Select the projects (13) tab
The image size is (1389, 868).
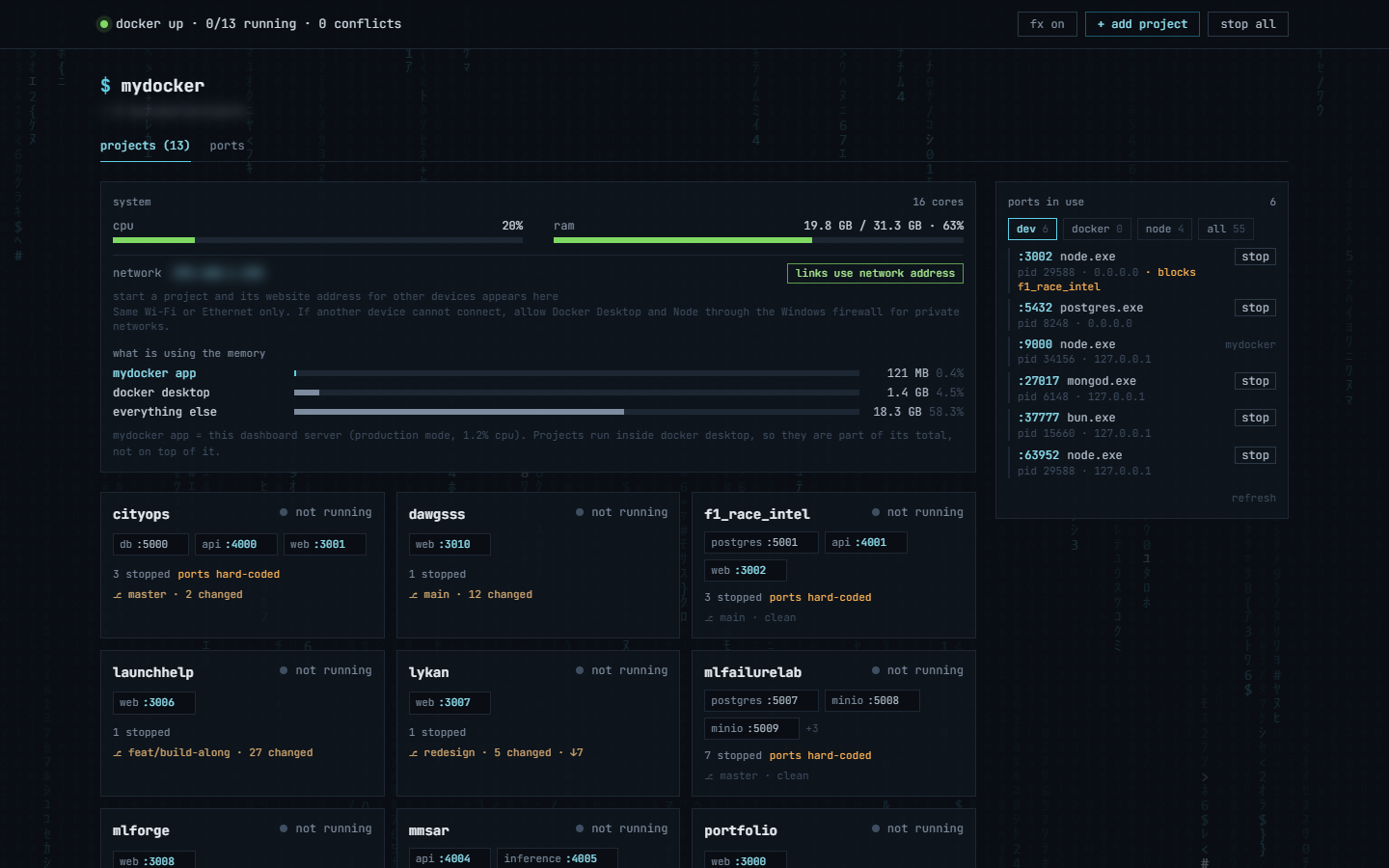145,146
